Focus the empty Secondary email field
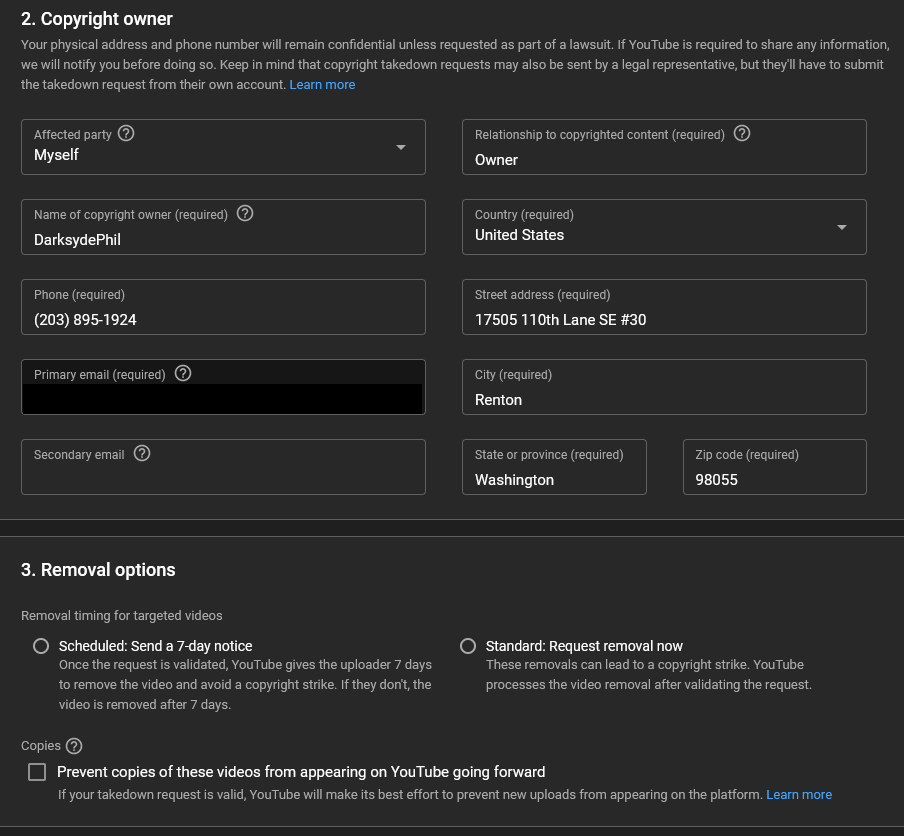Screen dimensions: 904x836 (x=223, y=468)
